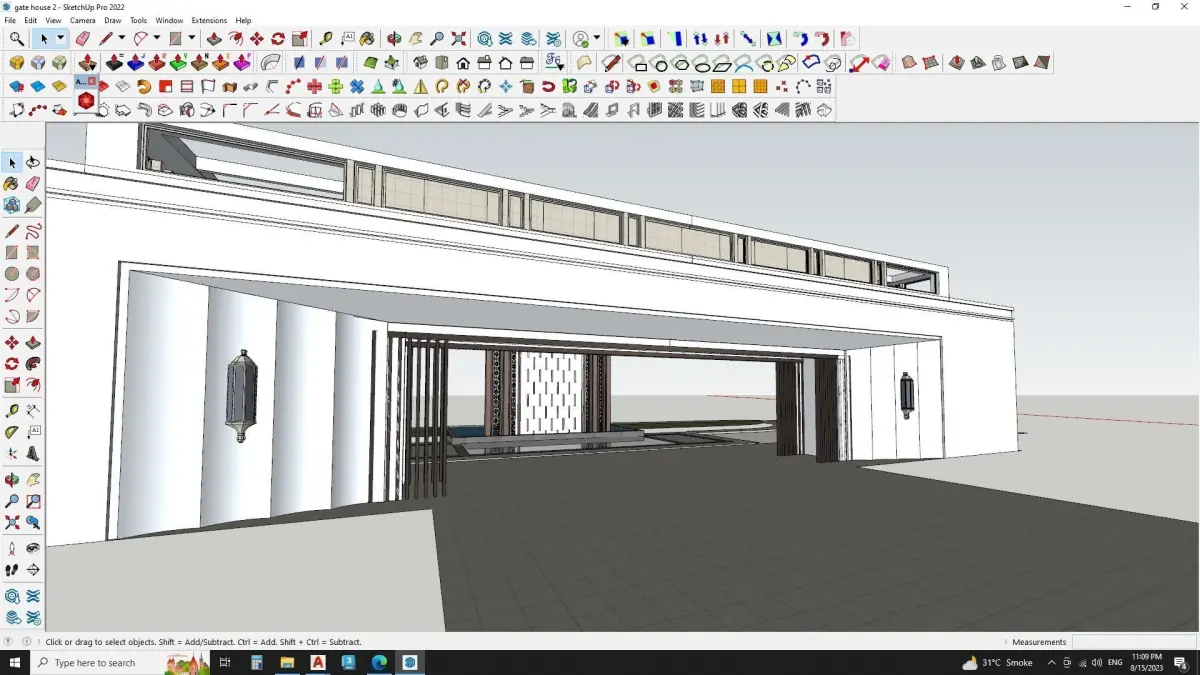This screenshot has width=1200, height=675.
Task: Click the Windows search box on taskbar
Action: pos(121,663)
